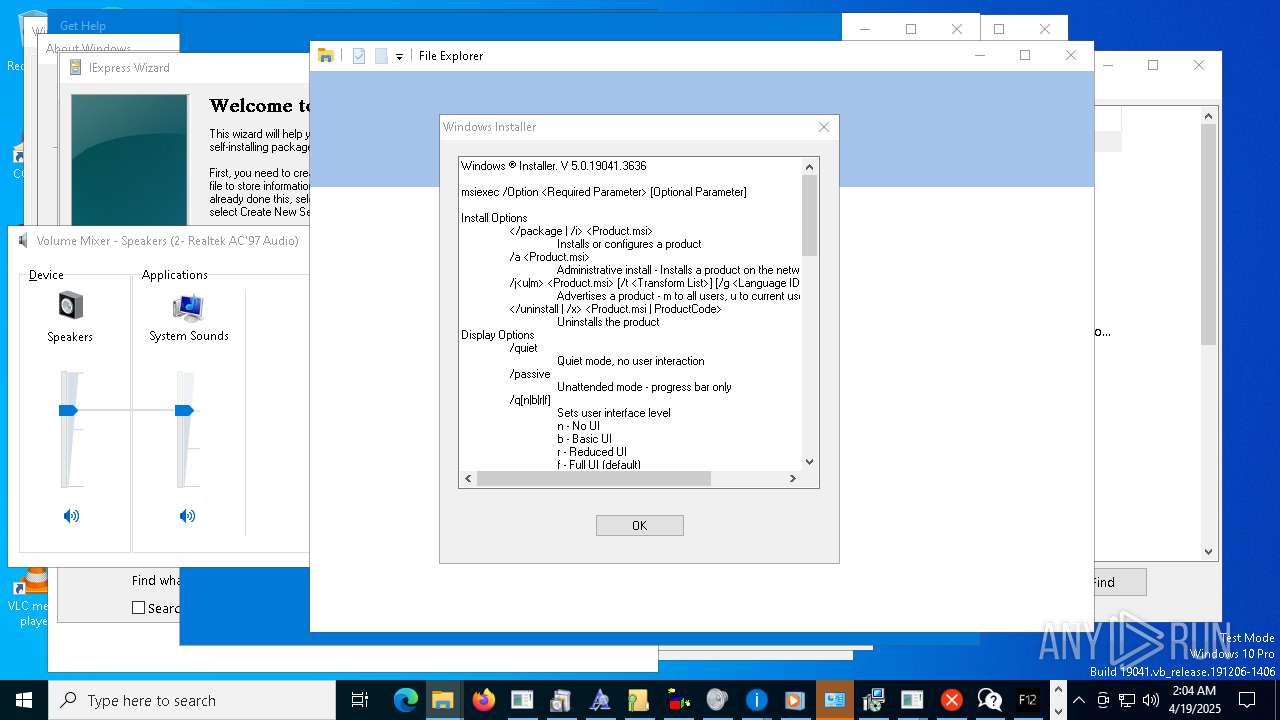Mute System Sounds in Volume Mixer
Viewport: 1280px width, 720px height.
point(187,516)
